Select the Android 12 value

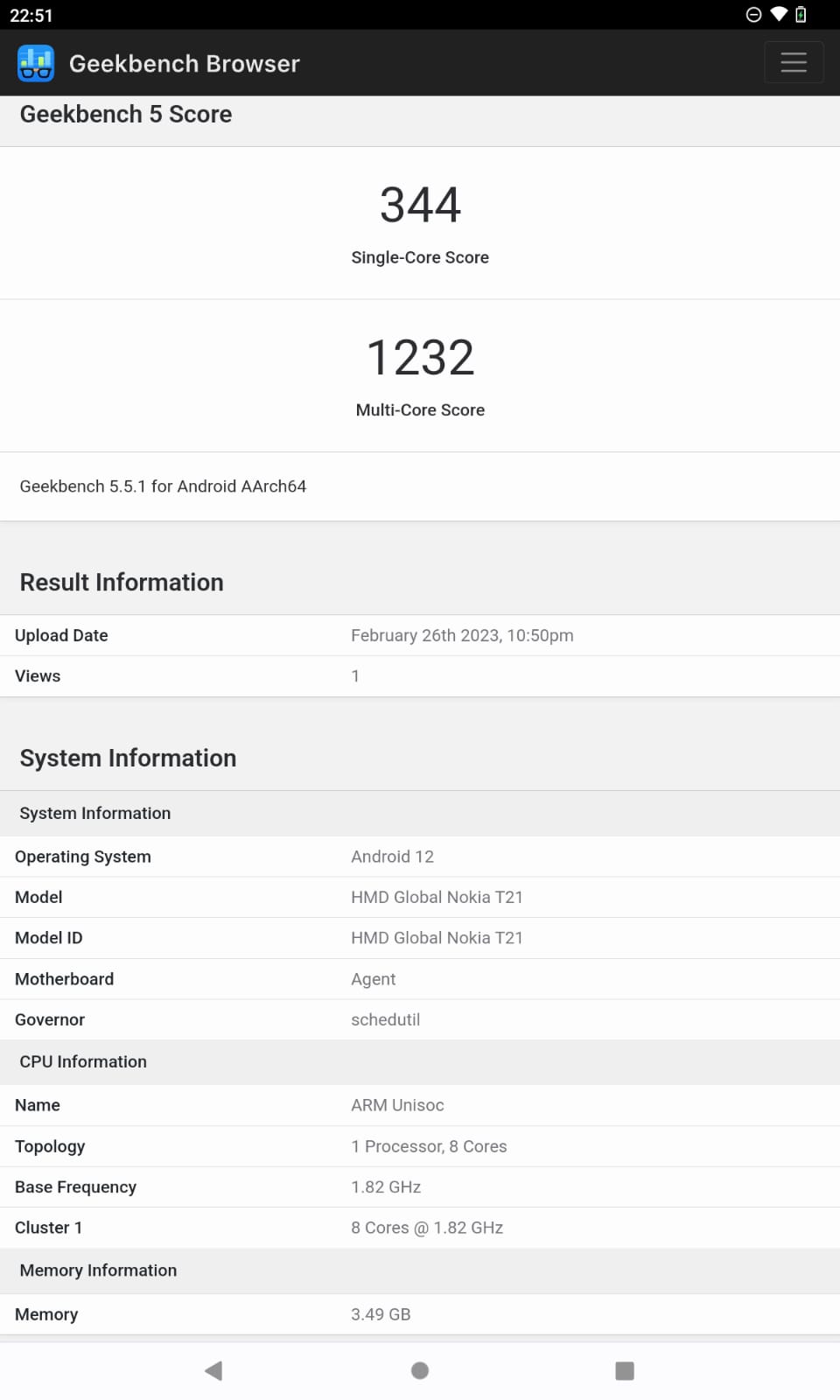(x=392, y=857)
